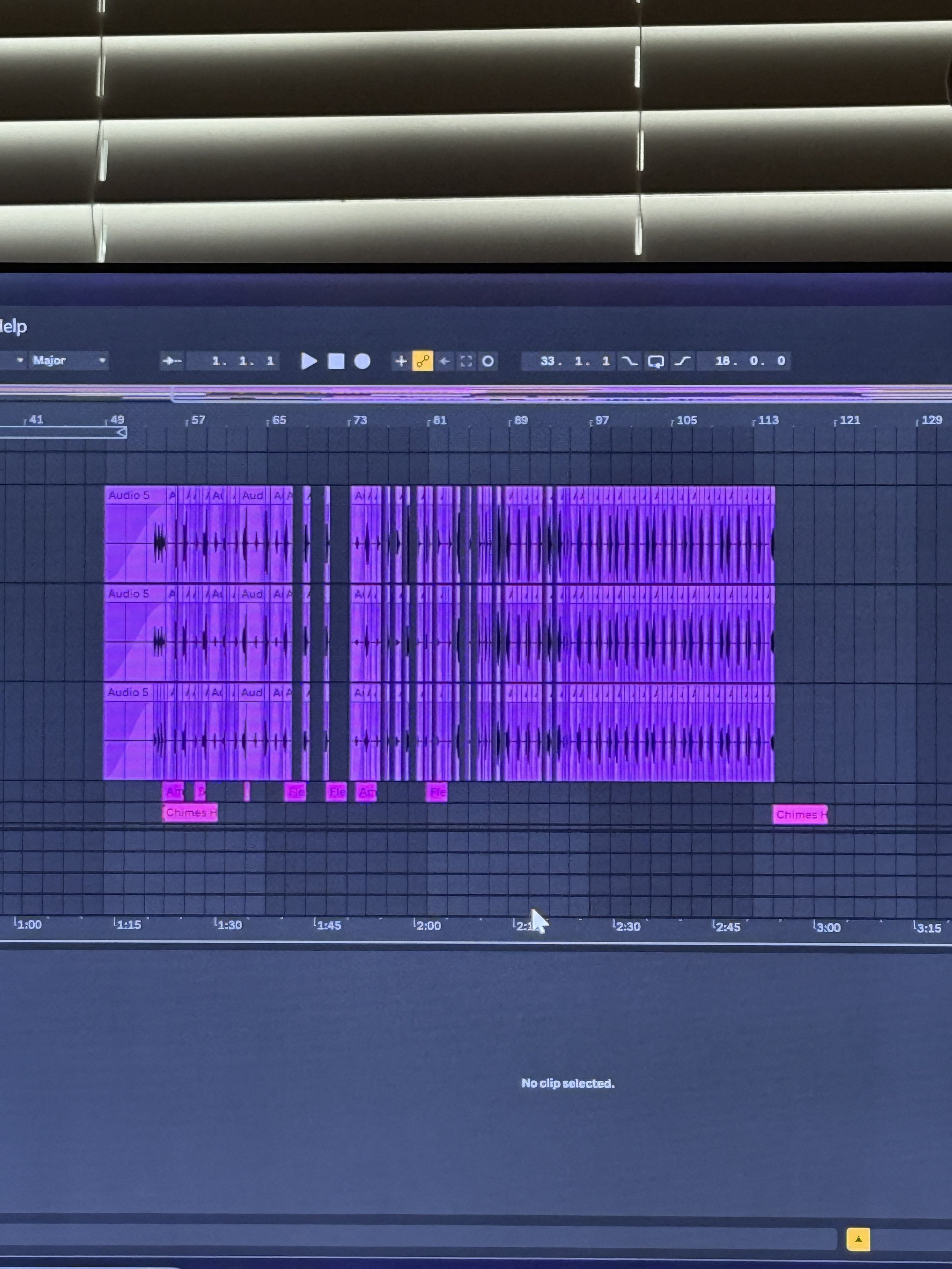Toggle the highlighted Automation Arm button
Viewport: 952px width, 1269px height.
(x=423, y=361)
